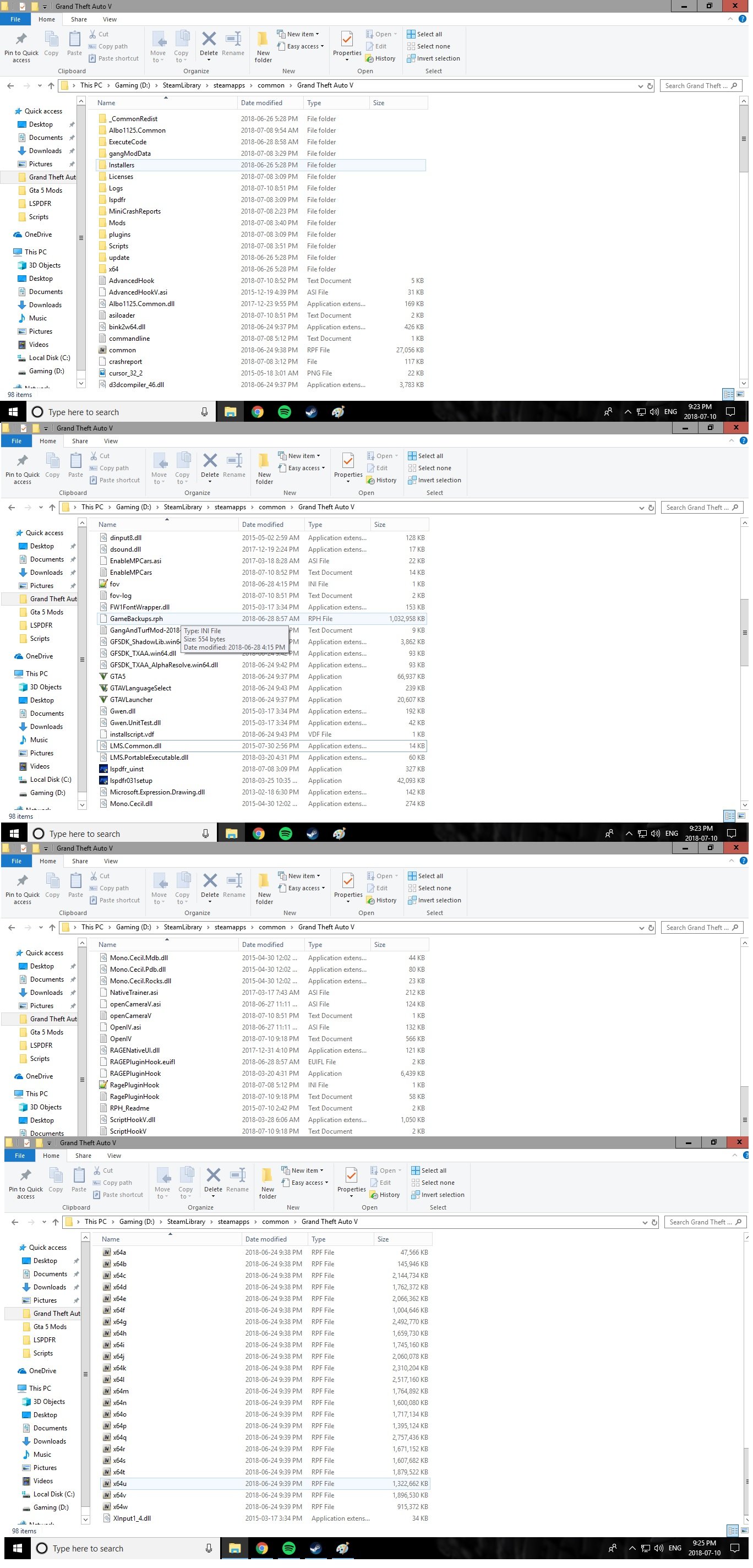Click Select all in the bottom window ribbon
Viewport: 753px width, 1568px height.
429,1170
